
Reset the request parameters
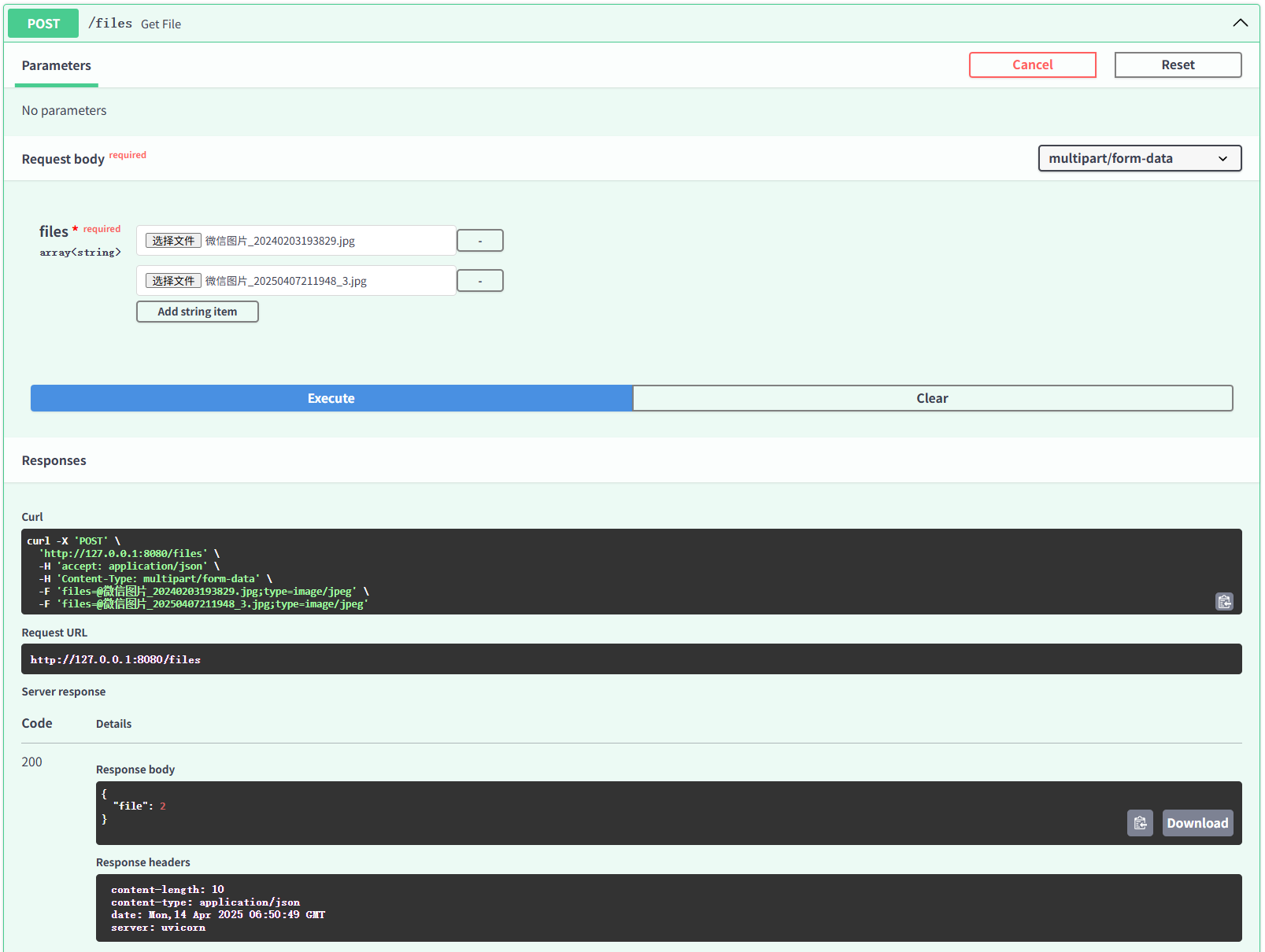(1178, 65)
